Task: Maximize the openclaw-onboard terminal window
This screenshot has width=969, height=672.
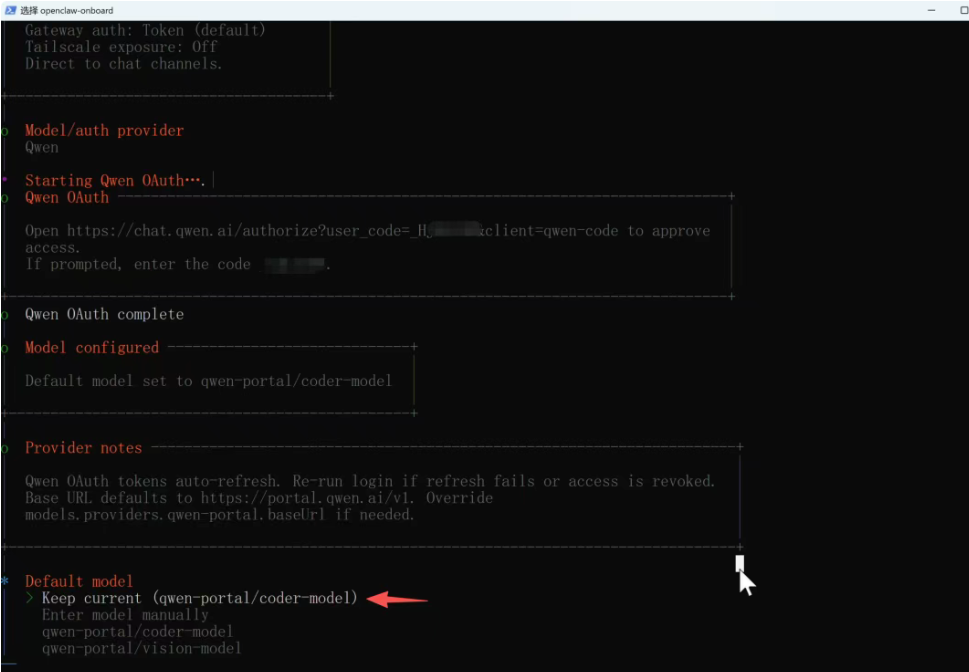Action: [x=963, y=10]
